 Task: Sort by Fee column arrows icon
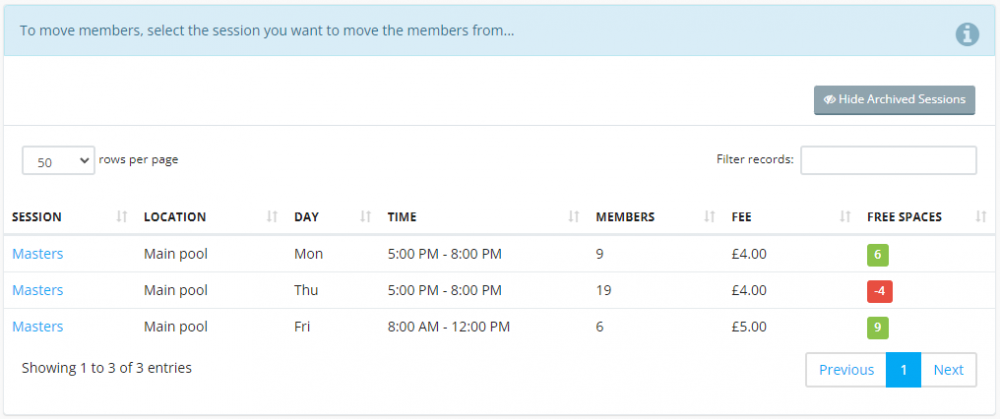coord(845,217)
